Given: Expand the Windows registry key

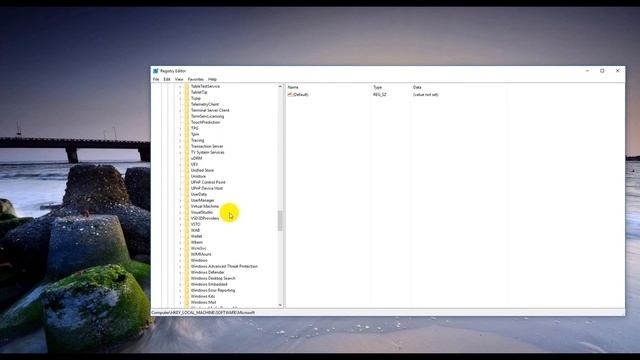Looking at the screenshot, I should pos(180,260).
